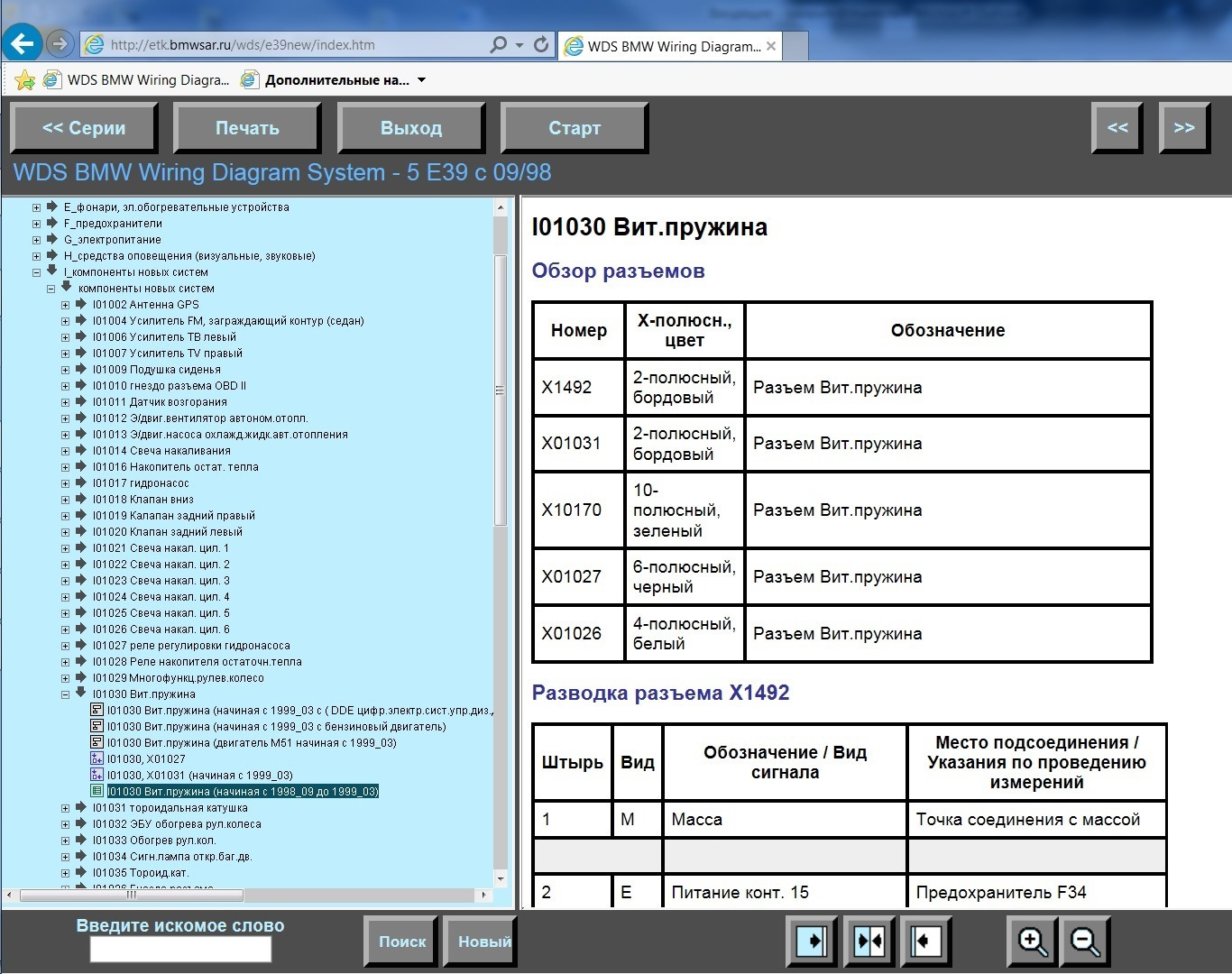Screen dimensions: 1232x974
Task: Click the browser back arrow button
Action: pyautogui.click(x=22, y=43)
